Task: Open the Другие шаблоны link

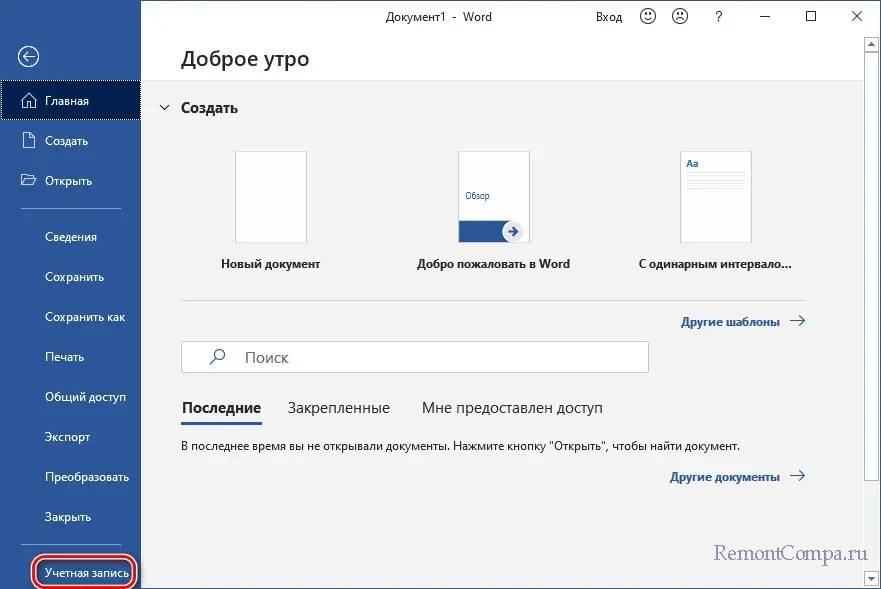Action: pyautogui.click(x=742, y=322)
